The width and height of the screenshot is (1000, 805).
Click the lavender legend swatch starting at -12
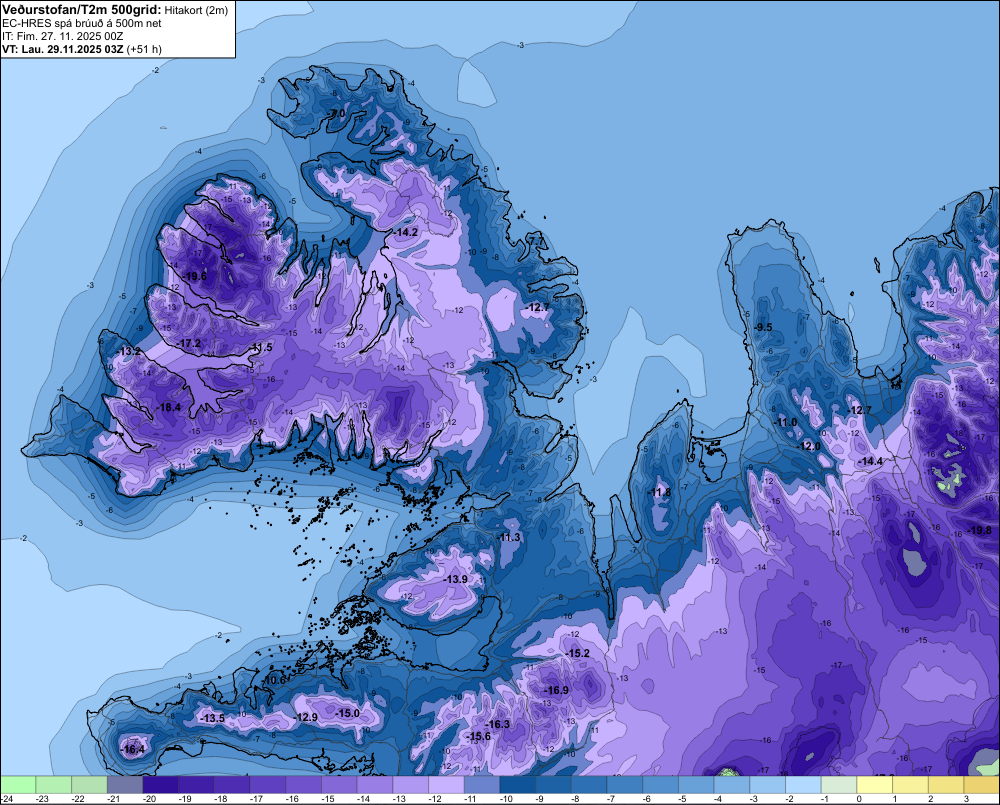tap(446, 784)
